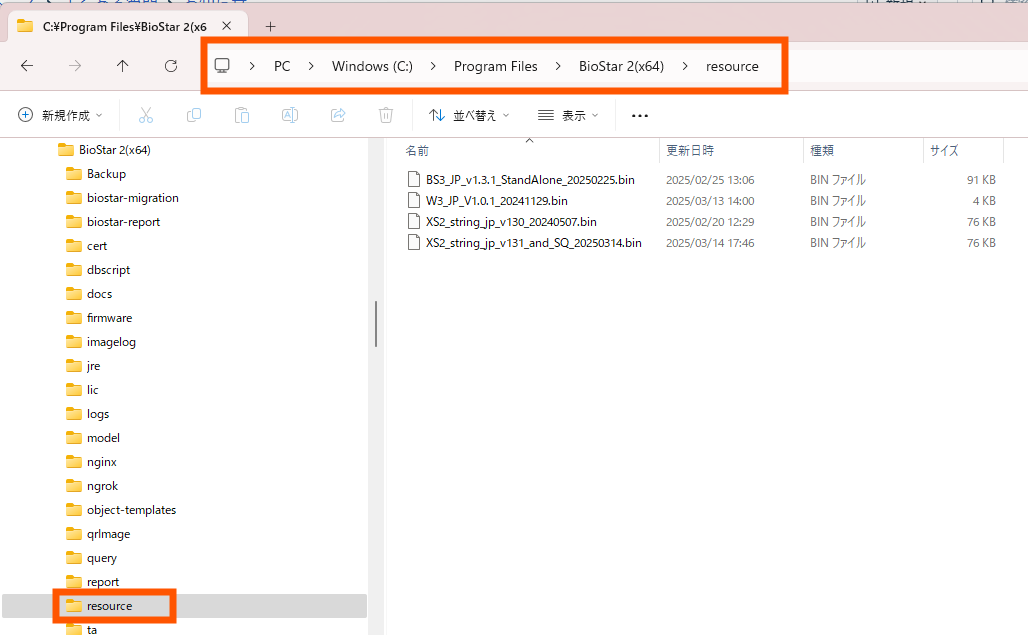
Task: Select the biostar-report folder in tree
Action: pos(123,222)
